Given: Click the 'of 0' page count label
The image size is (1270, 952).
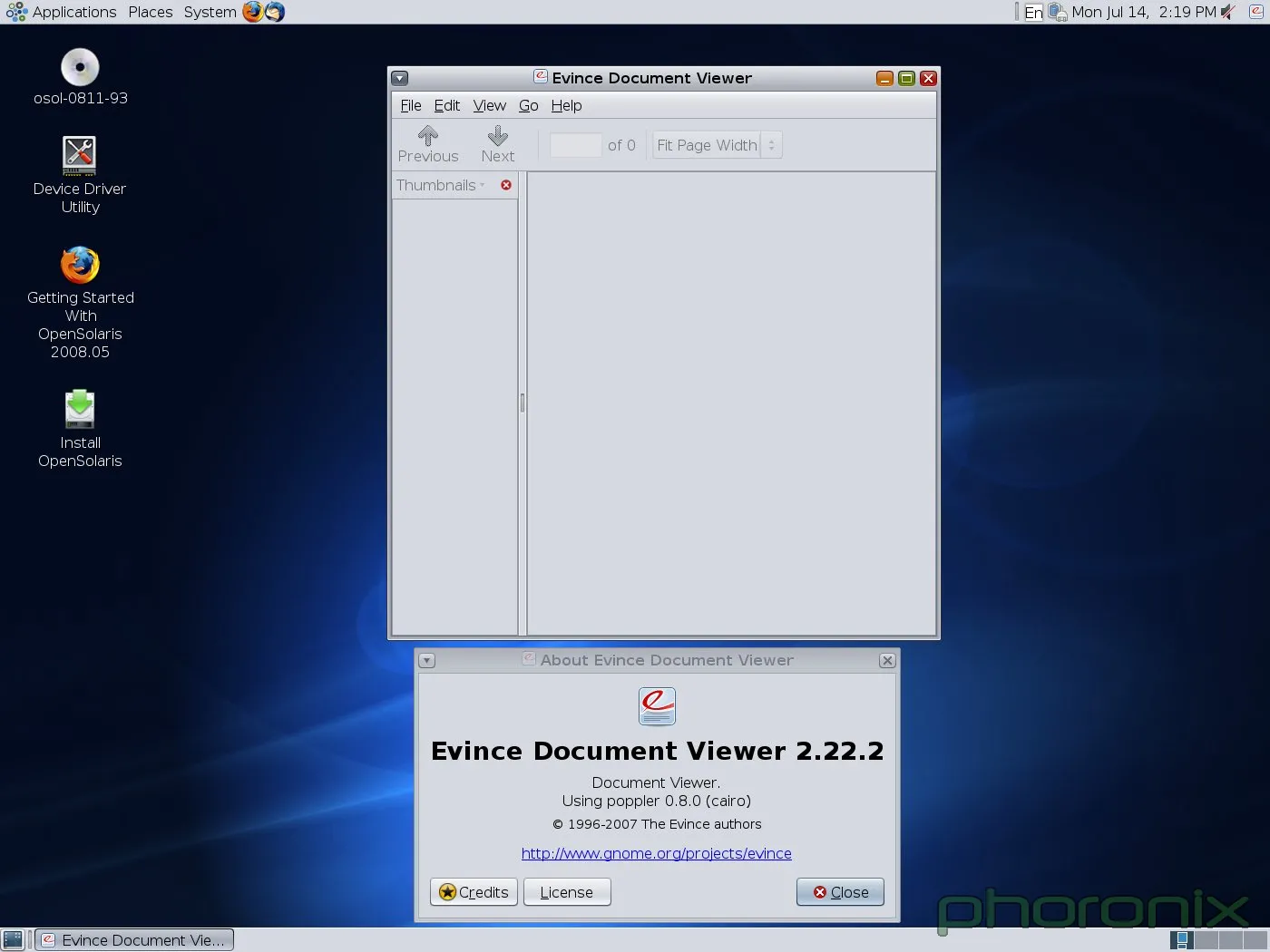Looking at the screenshot, I should (621, 145).
